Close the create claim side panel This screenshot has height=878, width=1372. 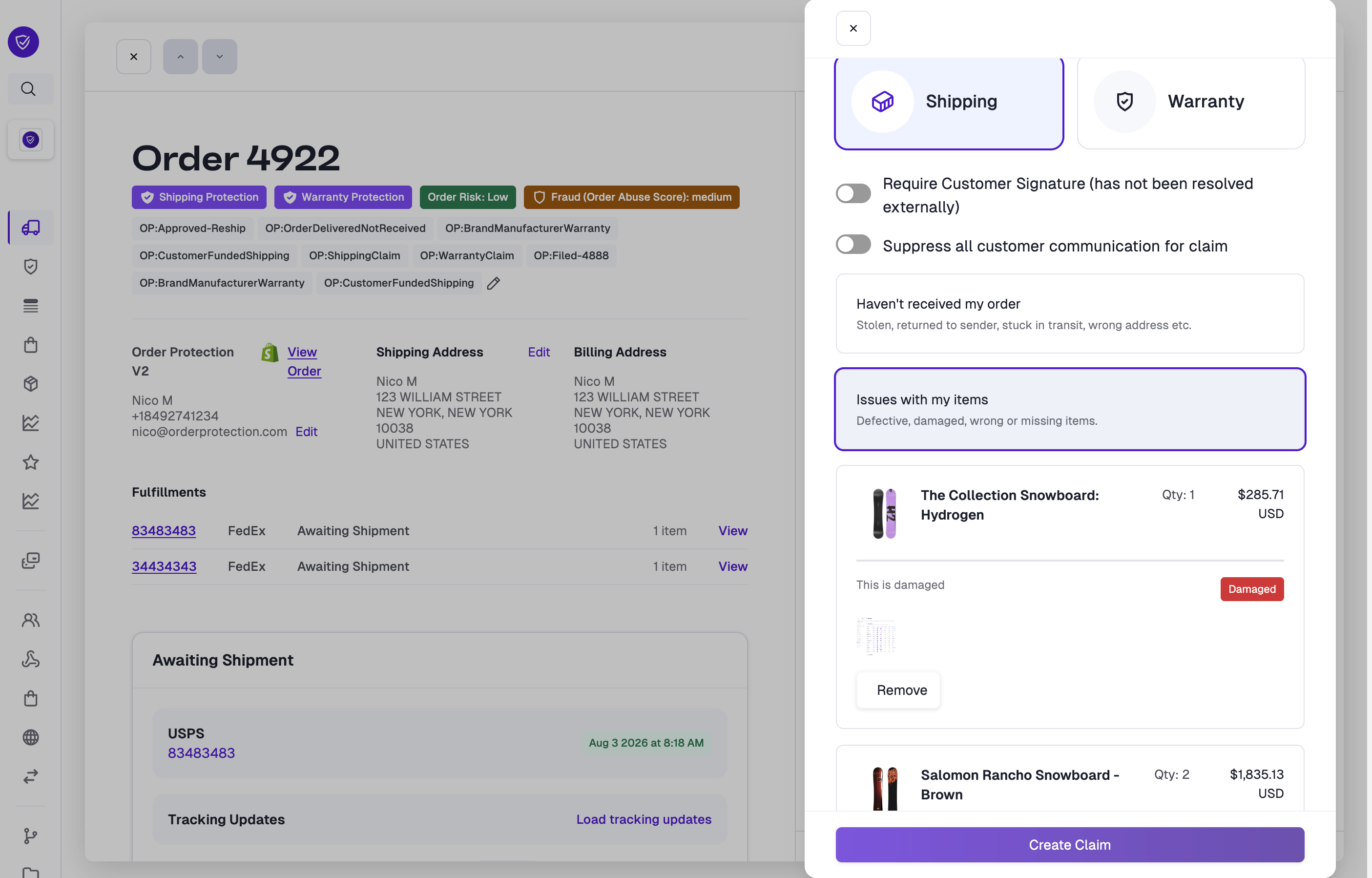point(853,28)
